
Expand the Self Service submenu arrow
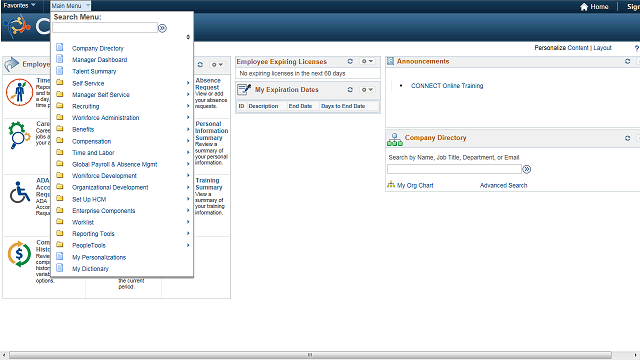tap(188, 83)
